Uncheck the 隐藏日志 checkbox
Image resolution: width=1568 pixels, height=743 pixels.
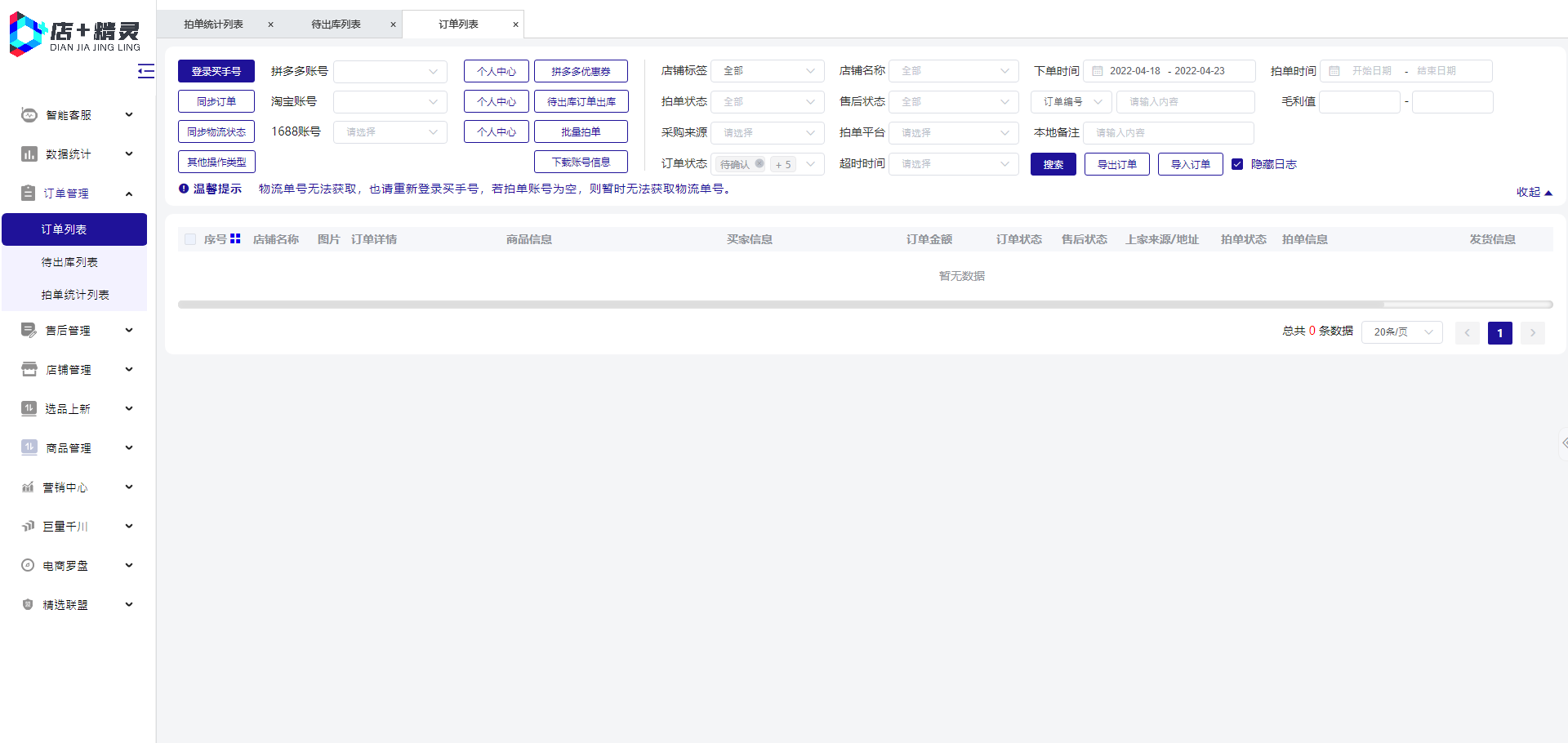tap(1237, 164)
